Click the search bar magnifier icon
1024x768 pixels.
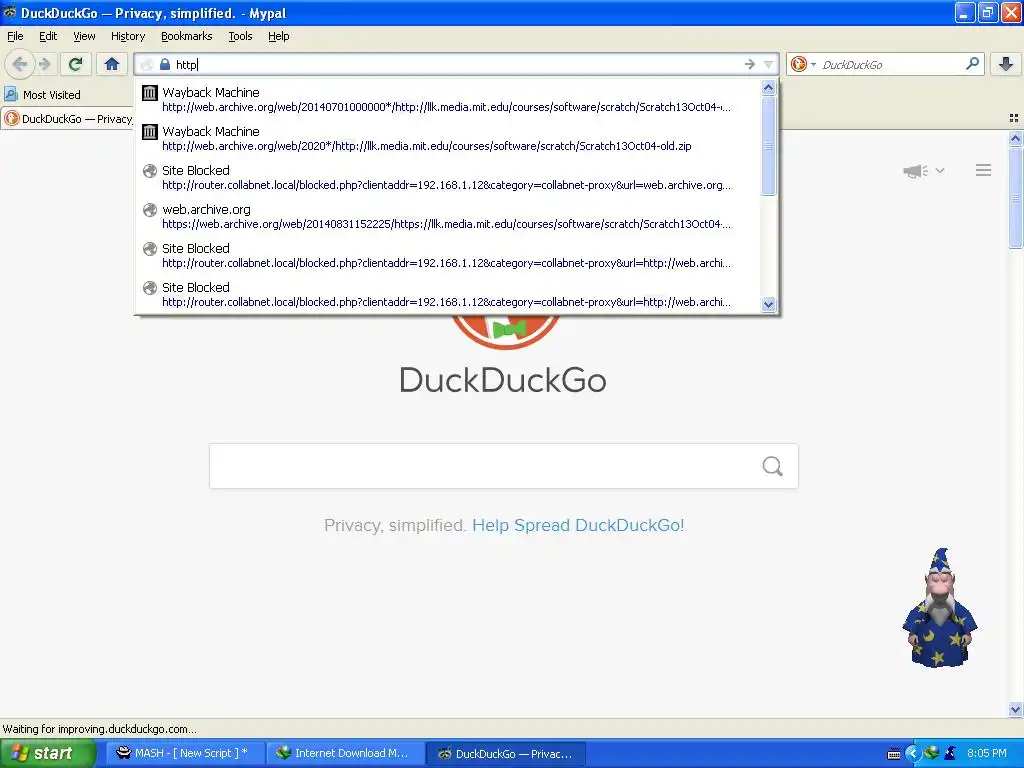pos(972,64)
